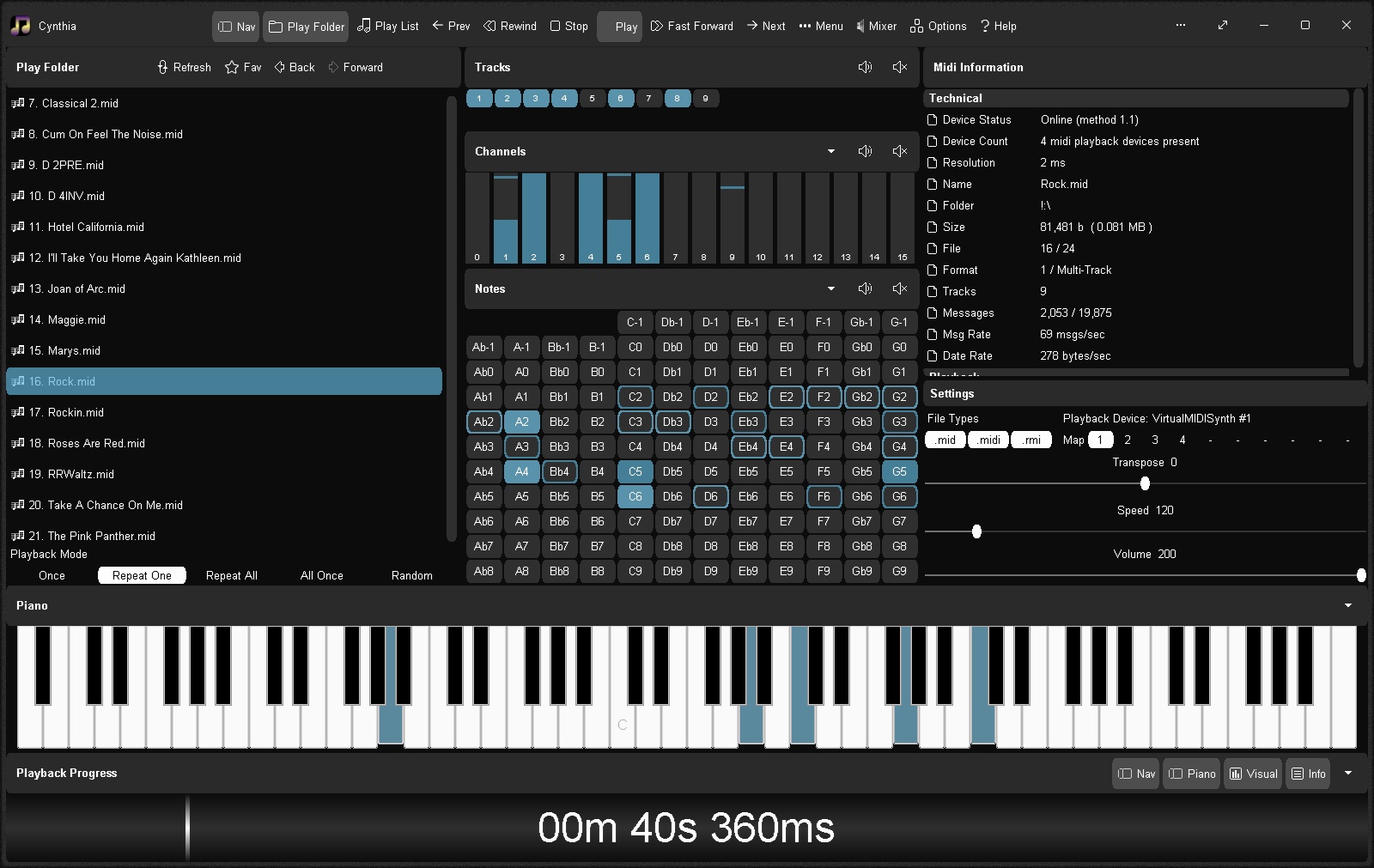1374x868 pixels.
Task: Collapse the Piano panel using its arrow
Action: pyautogui.click(x=1348, y=605)
